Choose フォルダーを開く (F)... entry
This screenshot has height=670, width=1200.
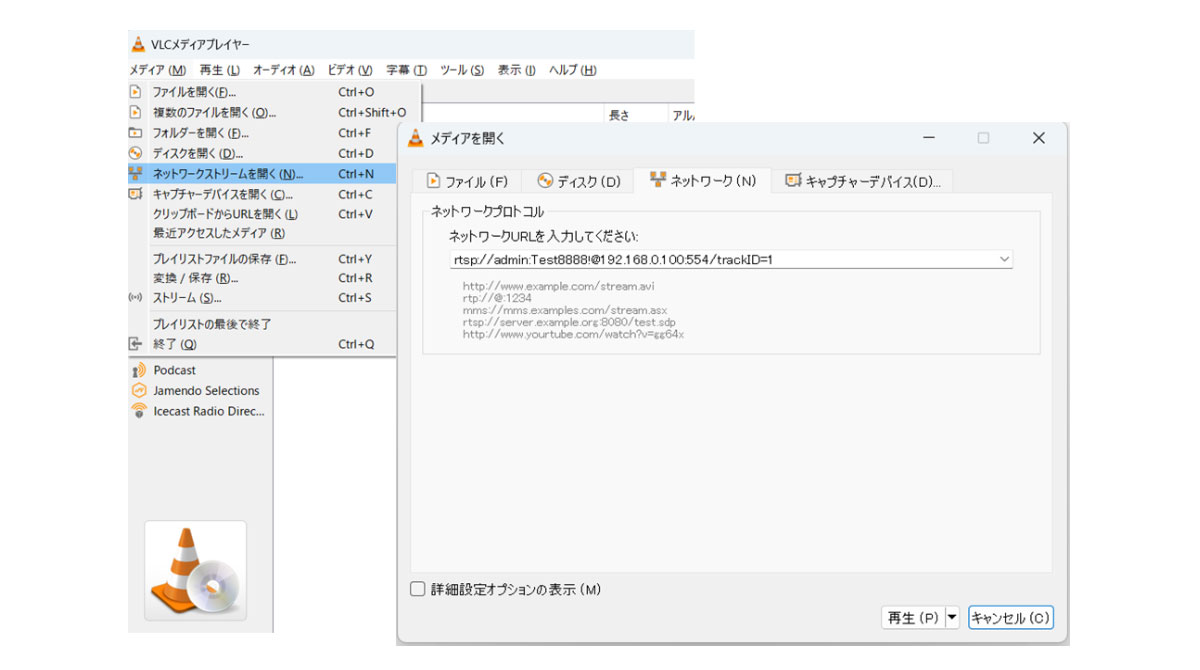coord(262,133)
